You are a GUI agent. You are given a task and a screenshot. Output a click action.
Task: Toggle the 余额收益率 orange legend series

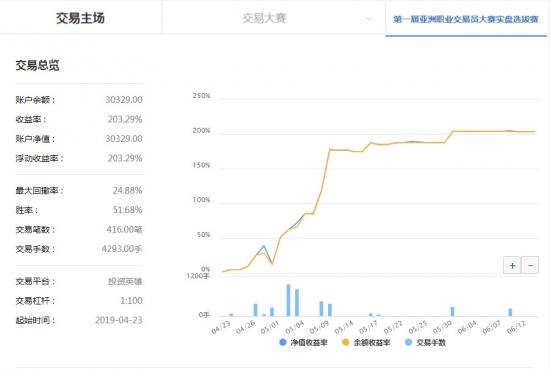tap(366, 343)
